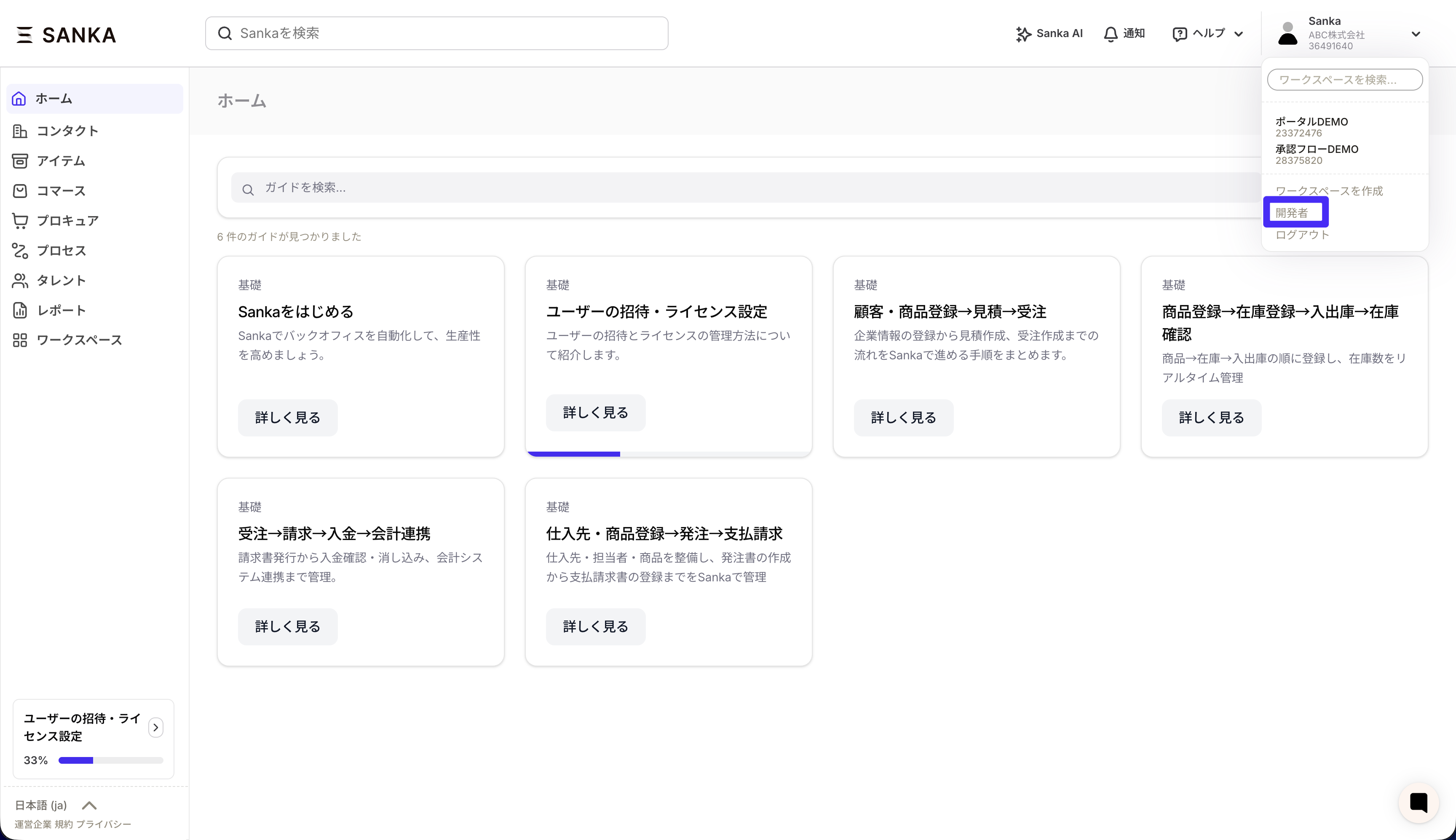The height and width of the screenshot is (840, 1456).
Task: Click the hamburger menu icon beside SANKA logo
Action: coord(24,35)
